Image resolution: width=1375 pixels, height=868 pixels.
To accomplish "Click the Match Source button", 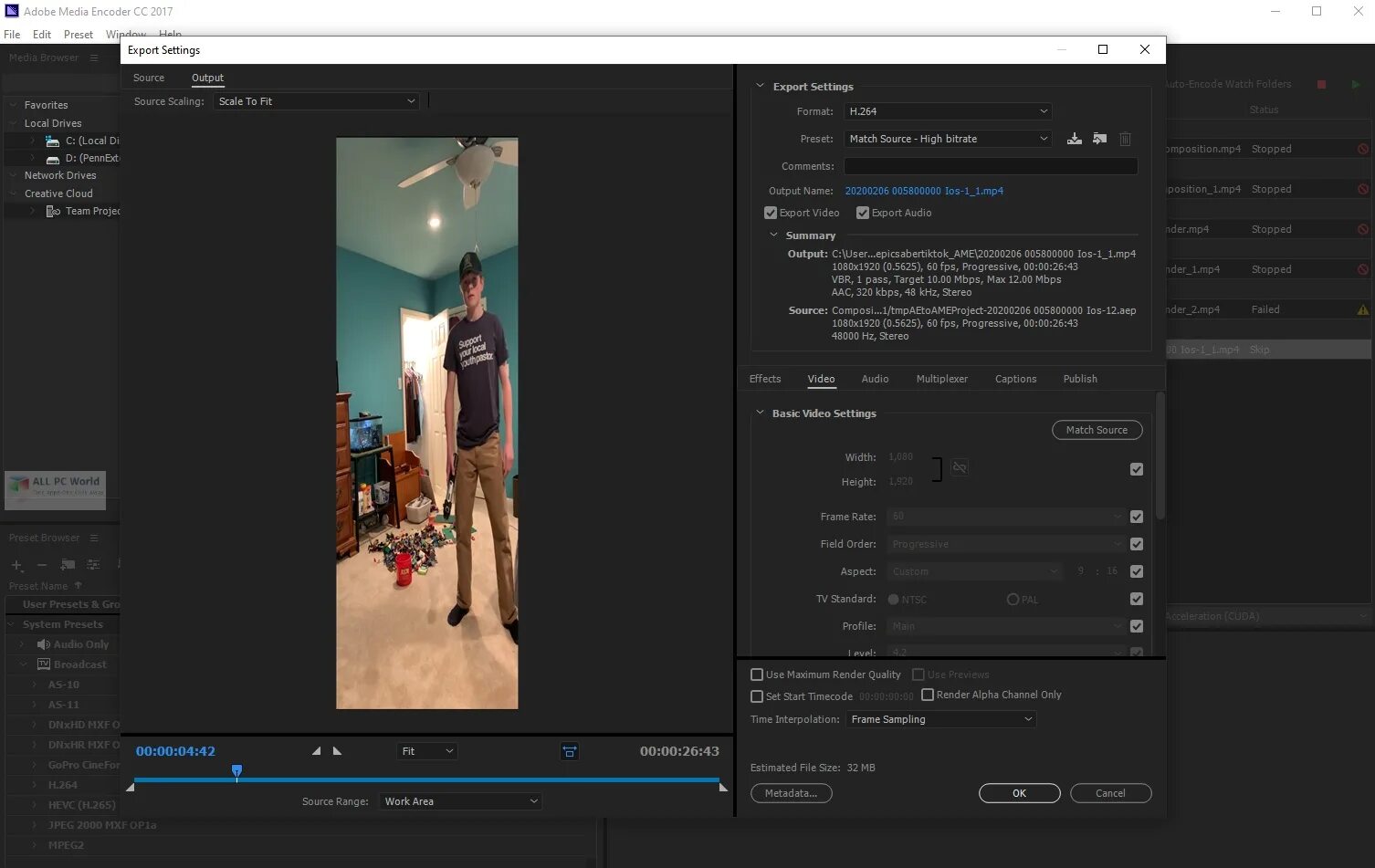I will [1097, 430].
